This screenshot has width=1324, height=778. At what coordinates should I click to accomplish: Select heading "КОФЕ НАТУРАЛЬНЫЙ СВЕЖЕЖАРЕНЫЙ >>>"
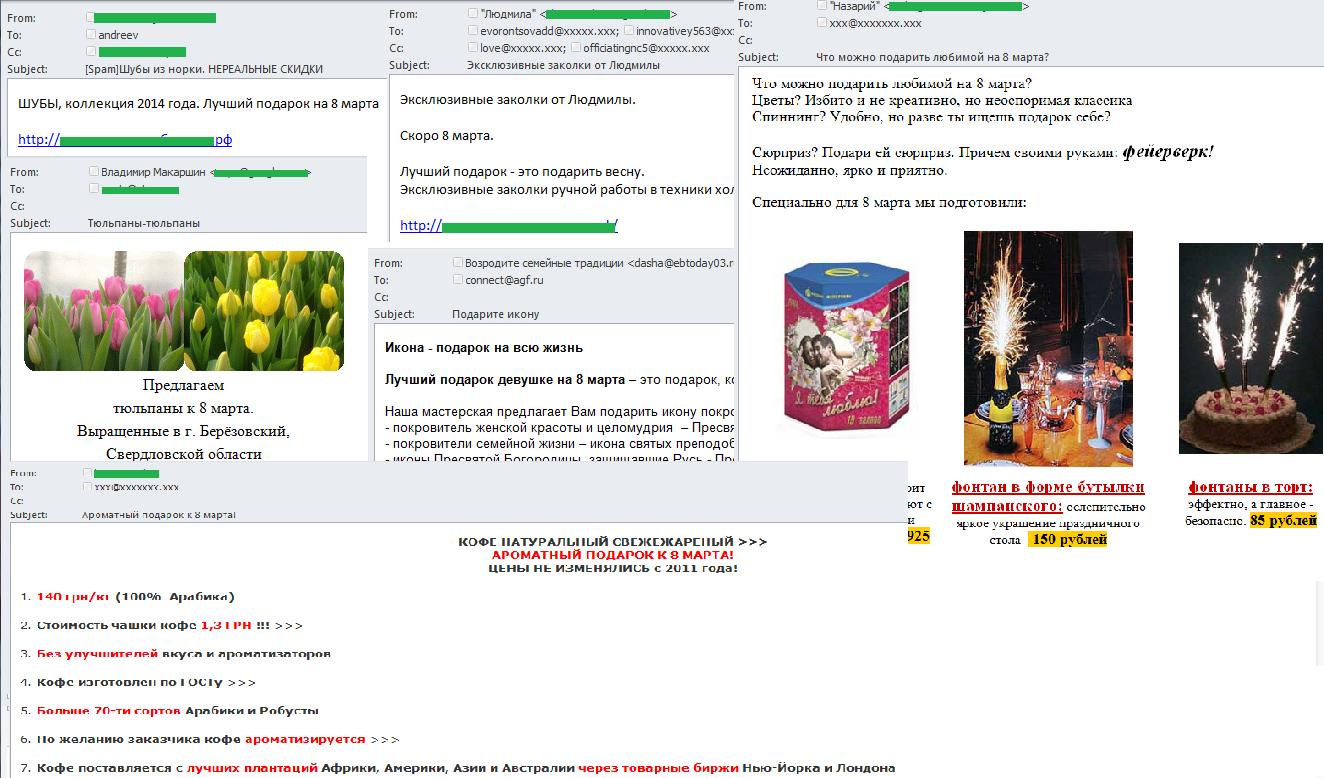pyautogui.click(x=612, y=541)
